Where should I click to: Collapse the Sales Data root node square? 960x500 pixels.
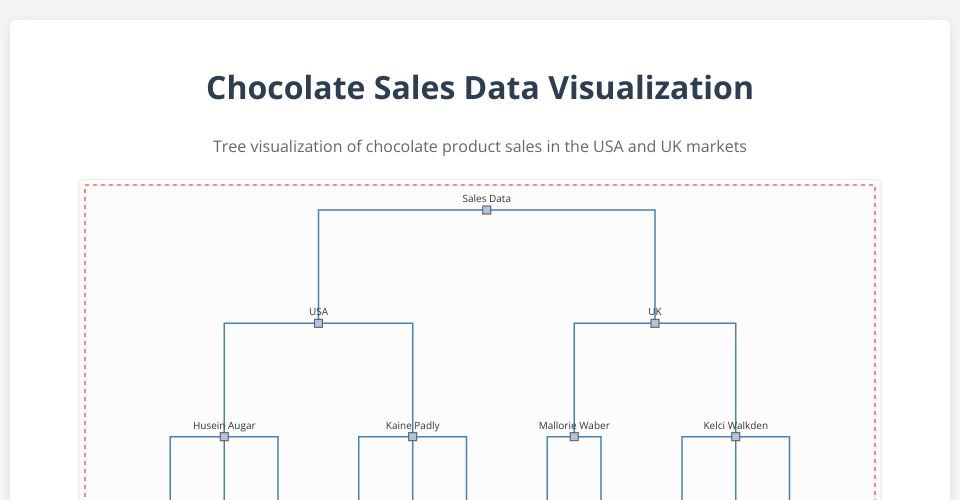(487, 210)
